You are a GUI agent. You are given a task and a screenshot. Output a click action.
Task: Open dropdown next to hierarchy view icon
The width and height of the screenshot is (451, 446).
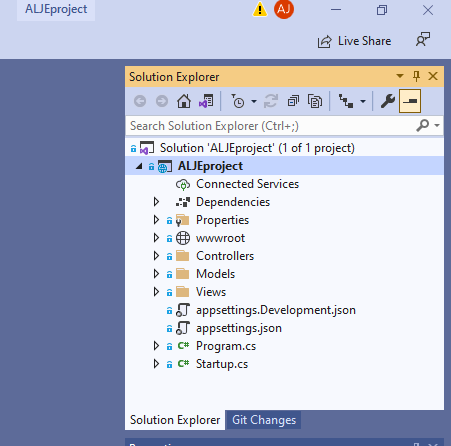click(x=363, y=101)
